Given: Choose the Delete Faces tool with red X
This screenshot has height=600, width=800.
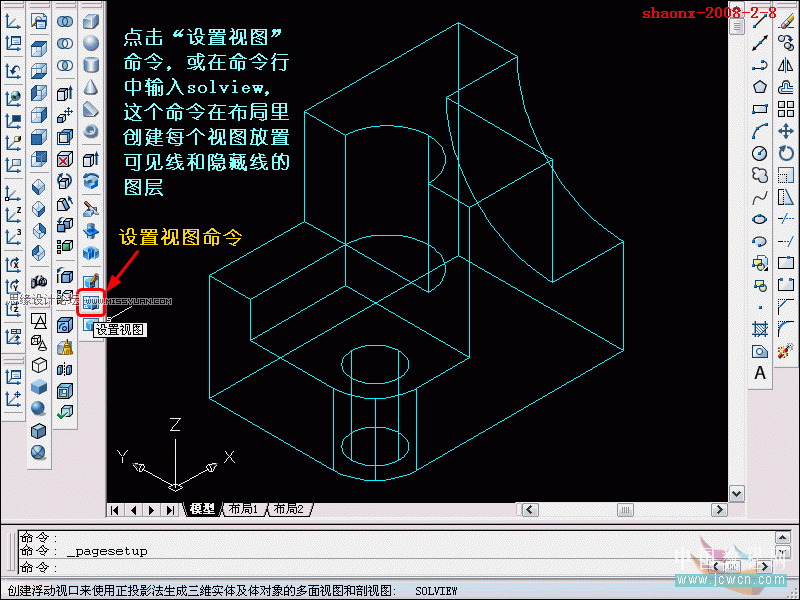Looking at the screenshot, I should click(x=65, y=159).
